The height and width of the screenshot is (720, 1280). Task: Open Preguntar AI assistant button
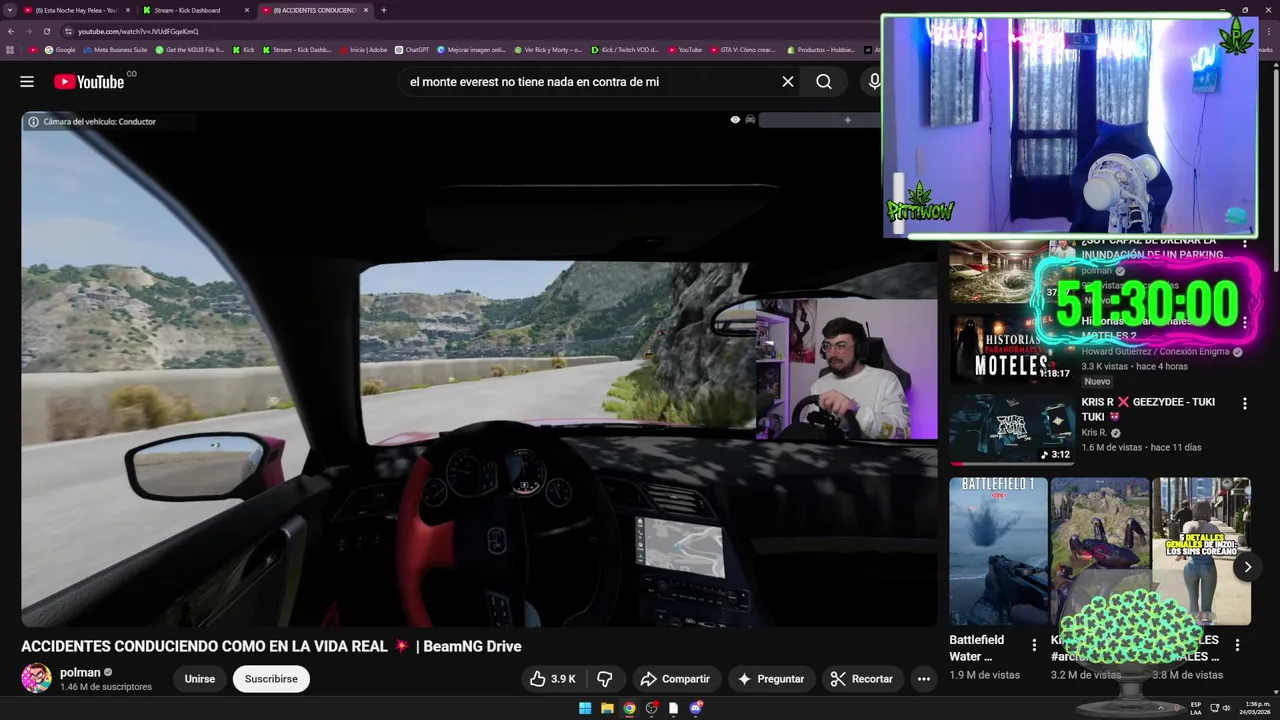click(770, 679)
